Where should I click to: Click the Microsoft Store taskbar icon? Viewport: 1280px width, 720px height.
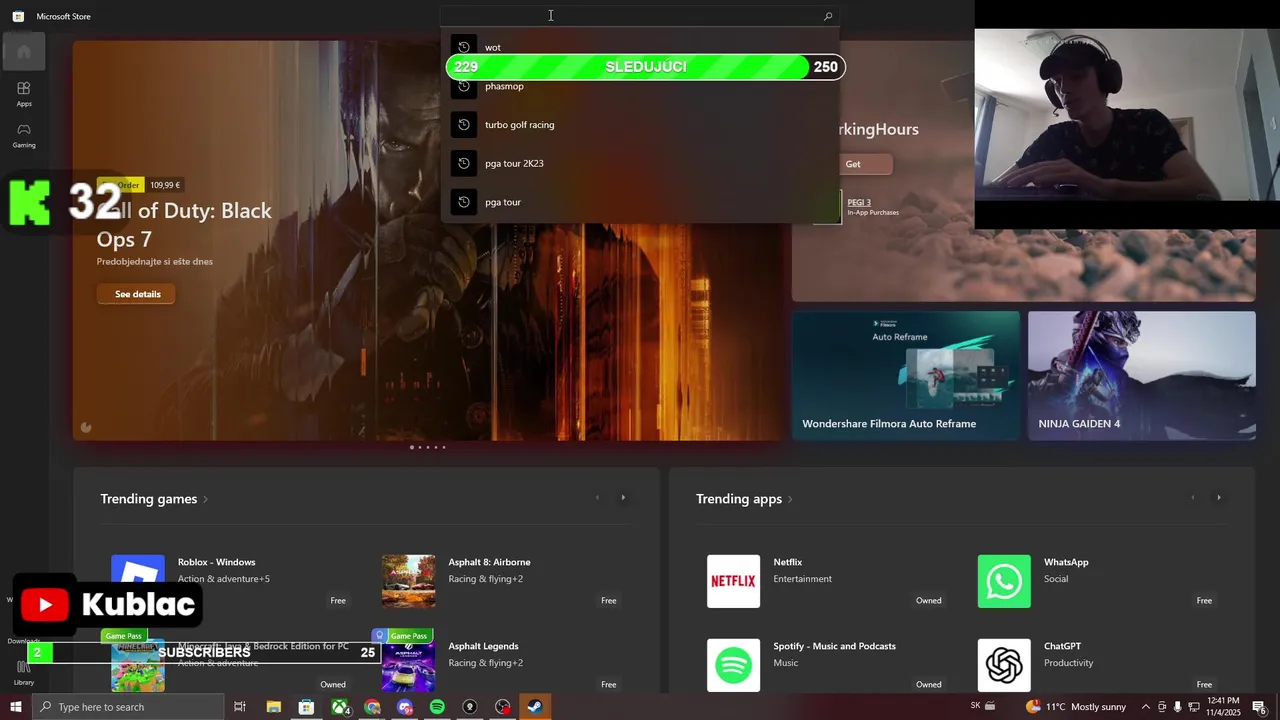pos(306,707)
